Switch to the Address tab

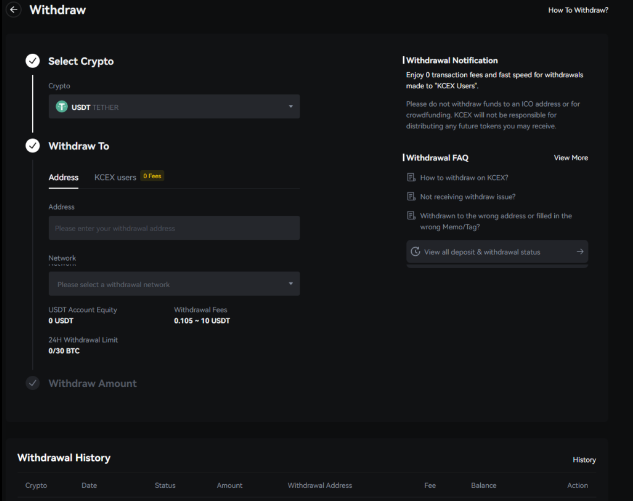pyautogui.click(x=64, y=177)
